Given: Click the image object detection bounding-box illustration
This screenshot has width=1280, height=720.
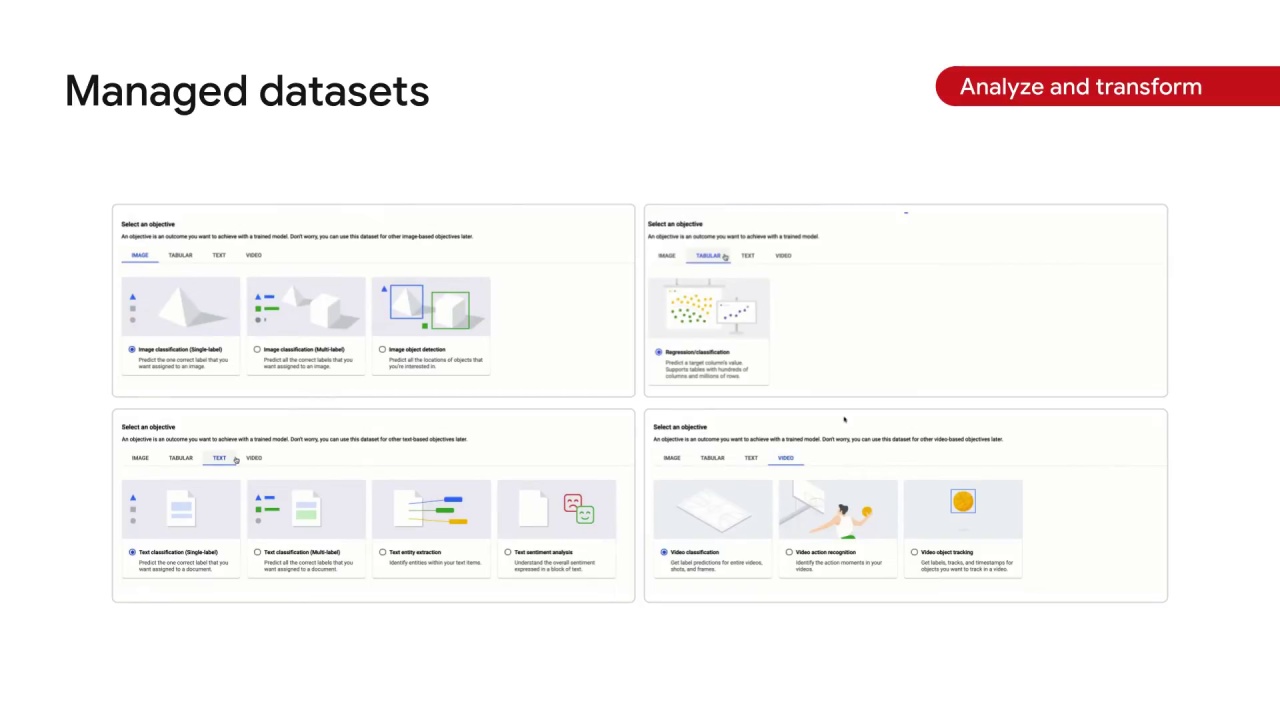Looking at the screenshot, I should click(431, 307).
